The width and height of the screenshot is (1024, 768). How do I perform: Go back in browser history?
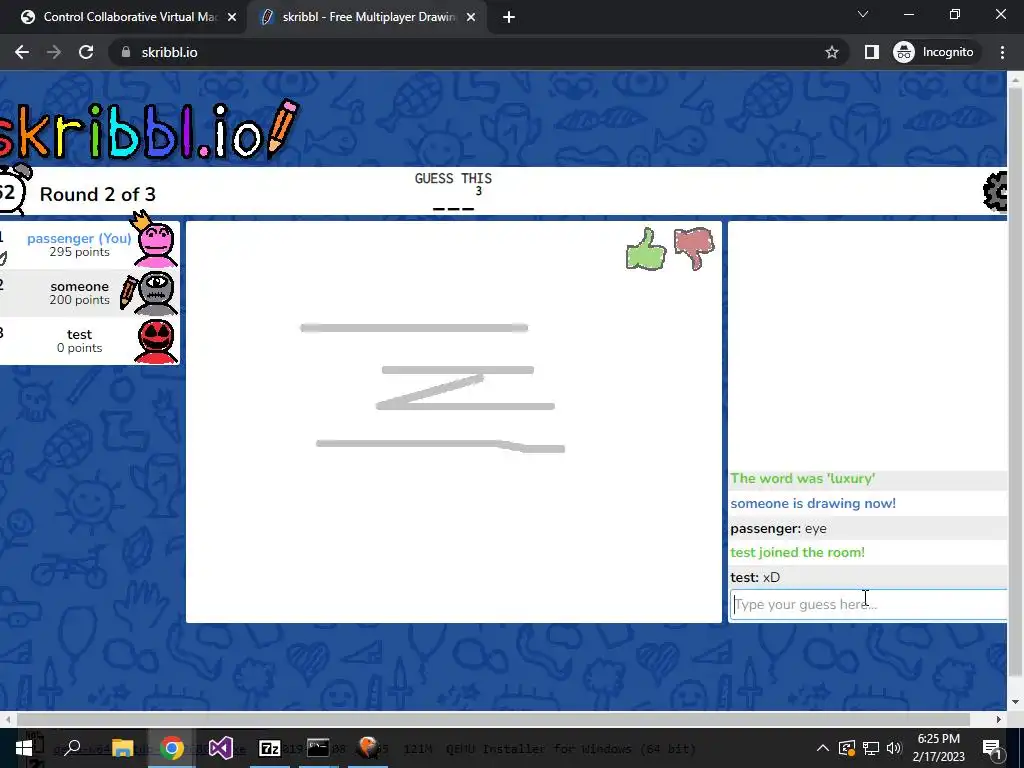point(22,52)
